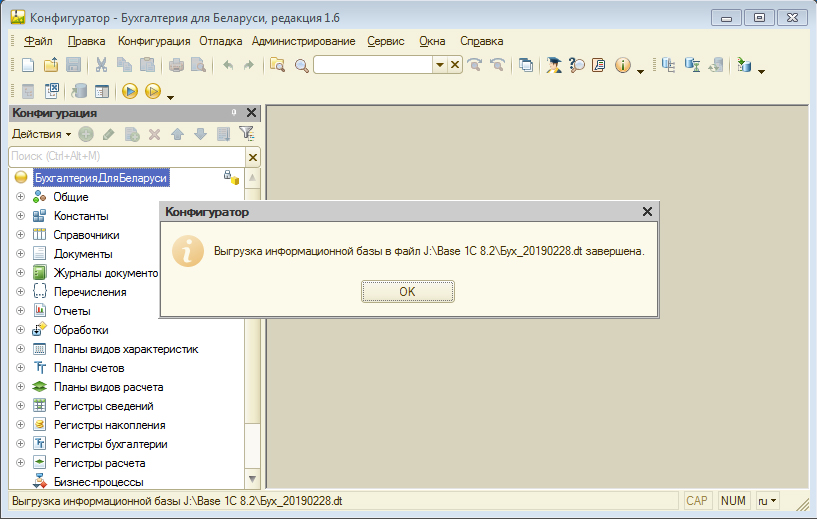
Task: Click the Print icon in toolbar
Action: (x=176, y=65)
